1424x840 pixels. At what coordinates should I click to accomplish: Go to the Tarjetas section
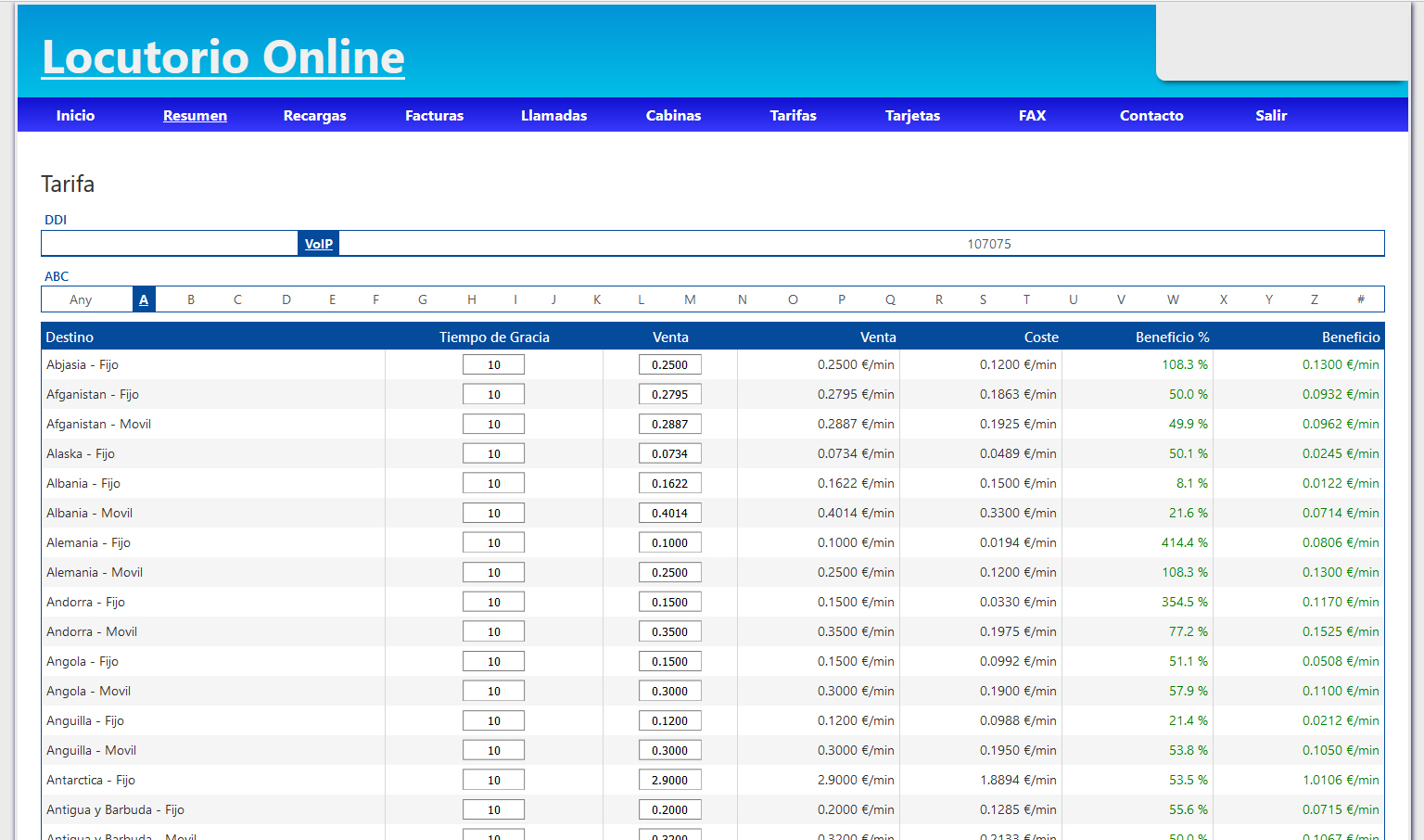[912, 116]
